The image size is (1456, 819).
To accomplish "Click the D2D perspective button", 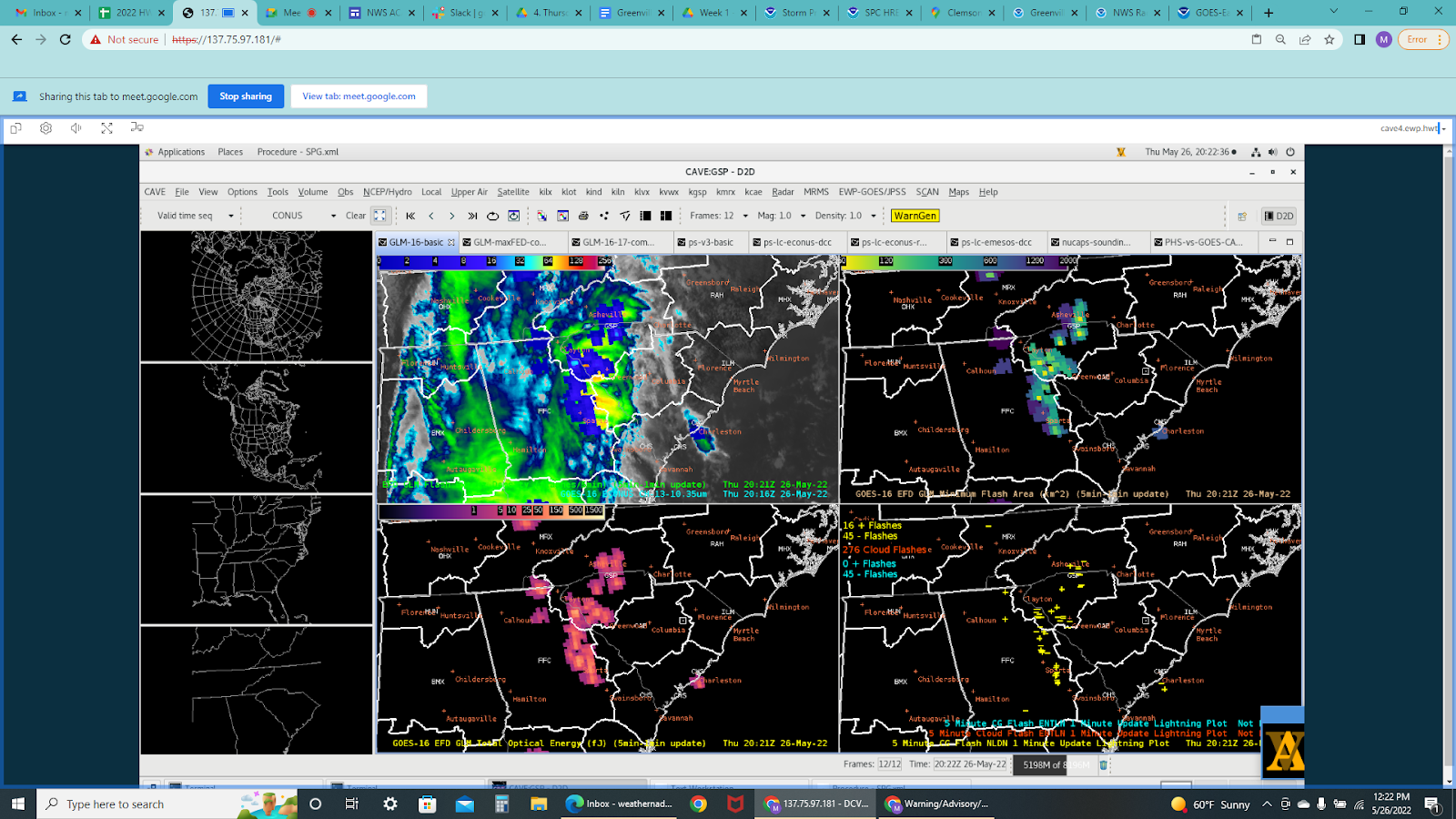I will [x=1279, y=217].
